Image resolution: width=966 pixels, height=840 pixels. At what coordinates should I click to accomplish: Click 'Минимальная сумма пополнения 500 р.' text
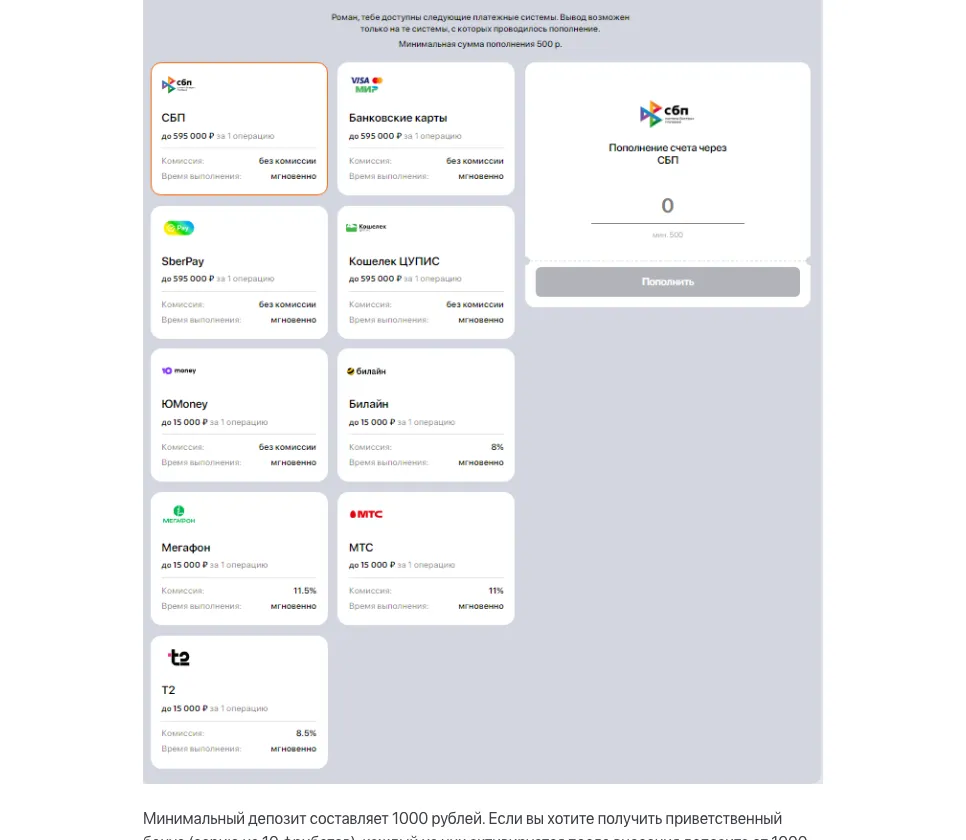click(x=480, y=44)
